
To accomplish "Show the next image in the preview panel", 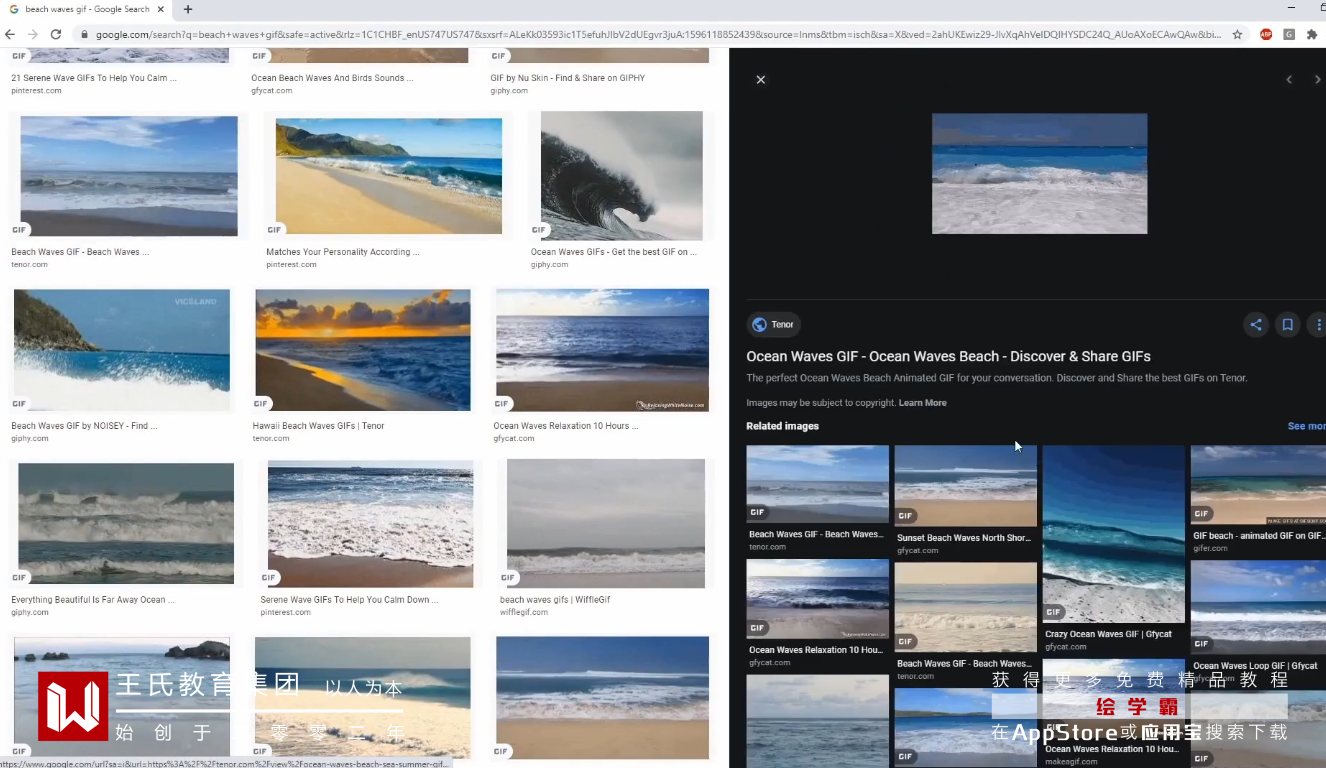I will (1318, 80).
